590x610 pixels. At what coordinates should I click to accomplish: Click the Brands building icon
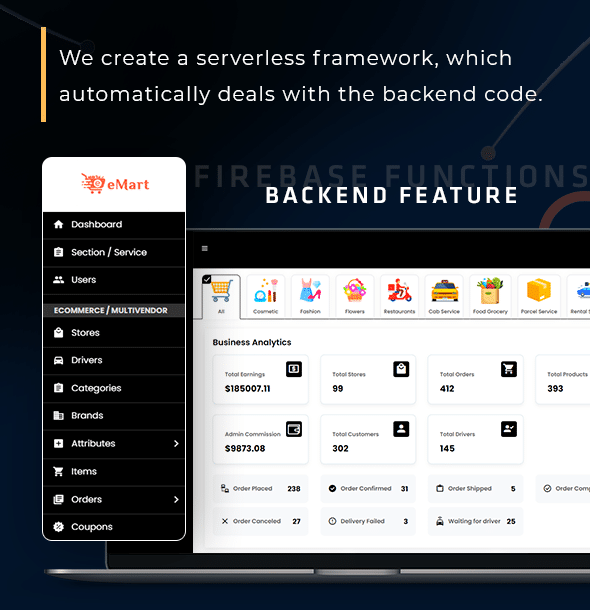58,415
